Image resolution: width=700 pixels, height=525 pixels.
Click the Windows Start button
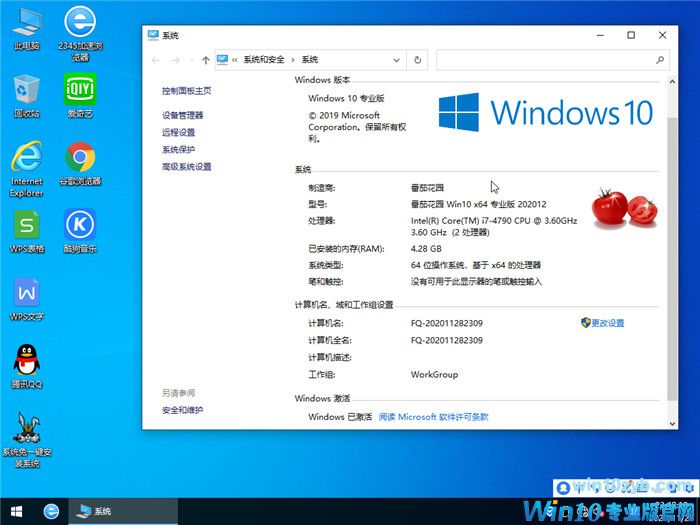point(15,511)
